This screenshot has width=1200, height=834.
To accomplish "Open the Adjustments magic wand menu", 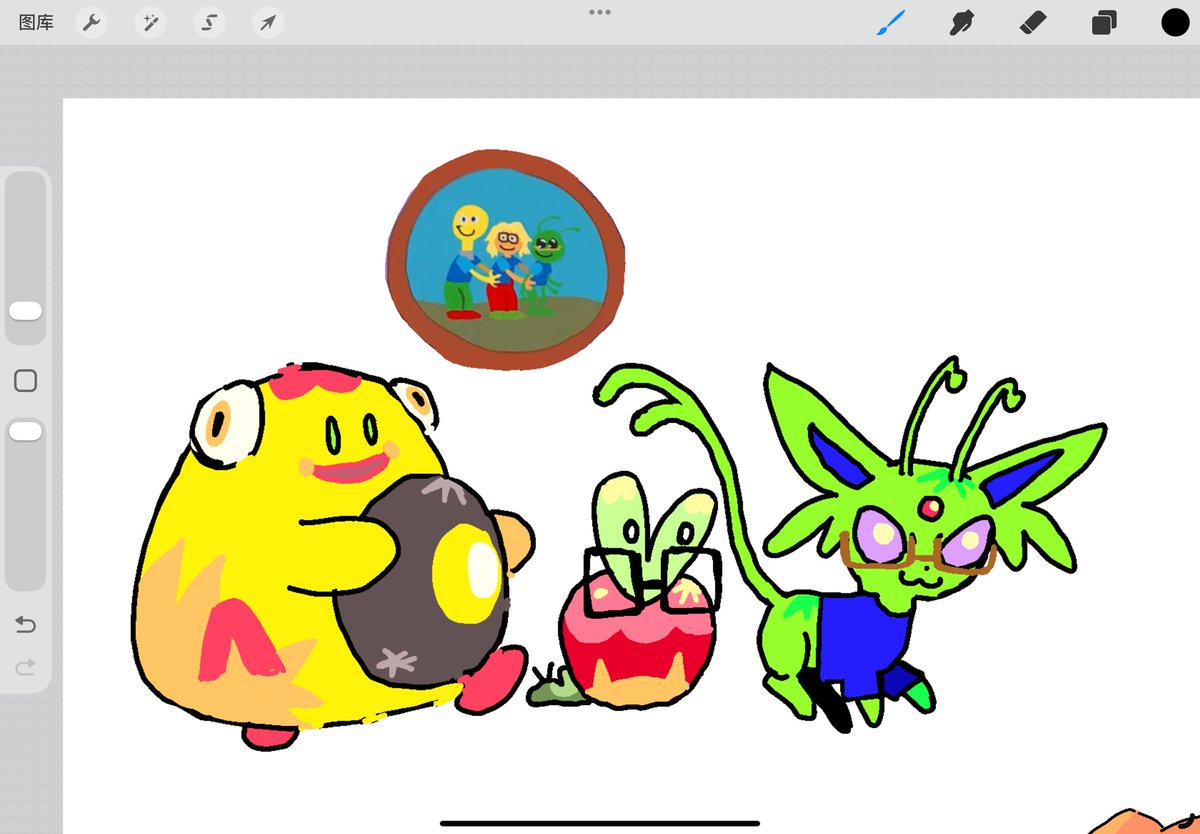I will [151, 23].
